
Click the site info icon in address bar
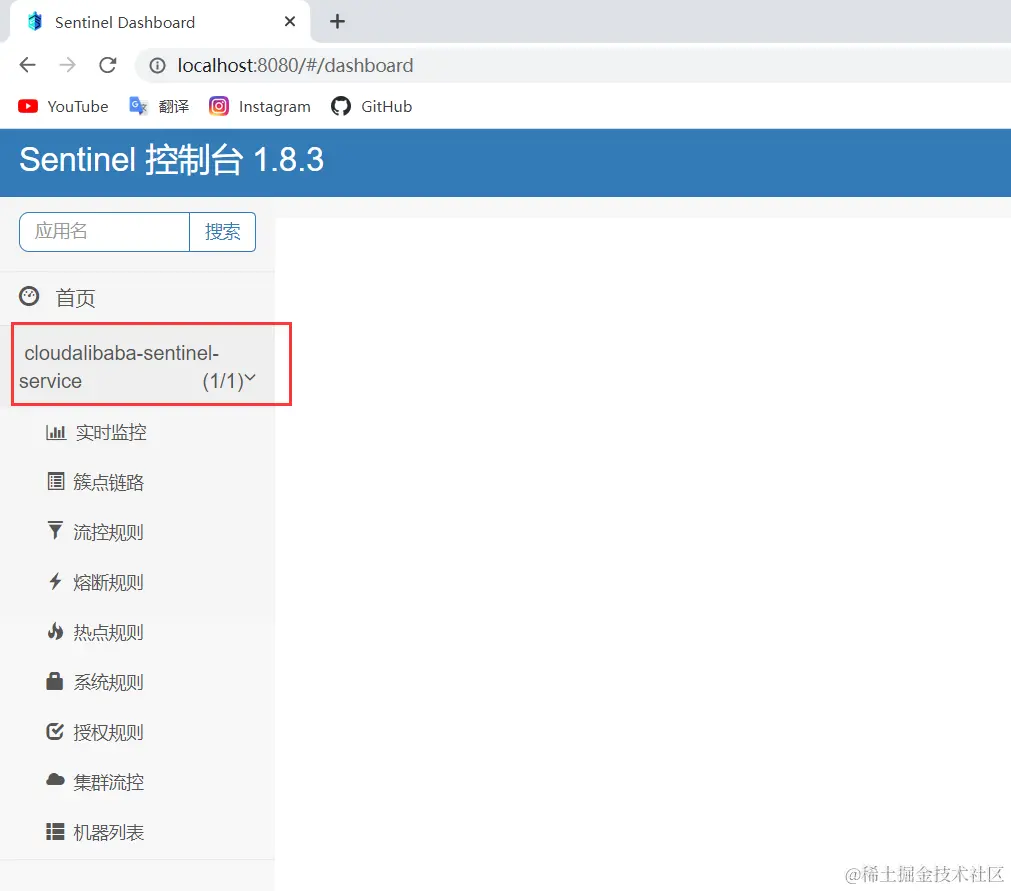[157, 66]
